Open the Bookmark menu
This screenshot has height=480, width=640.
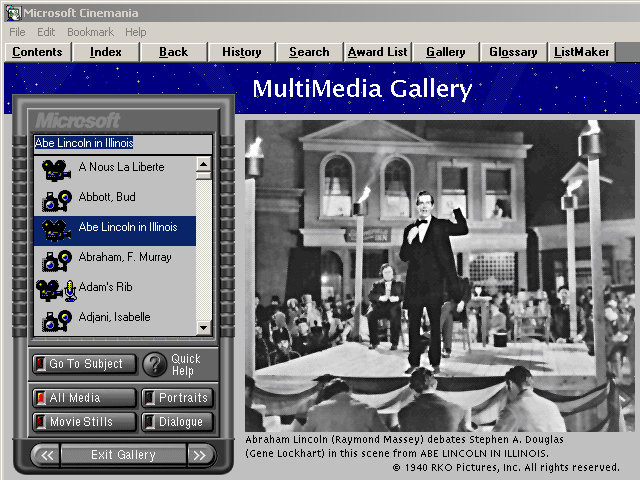pyautogui.click(x=90, y=32)
